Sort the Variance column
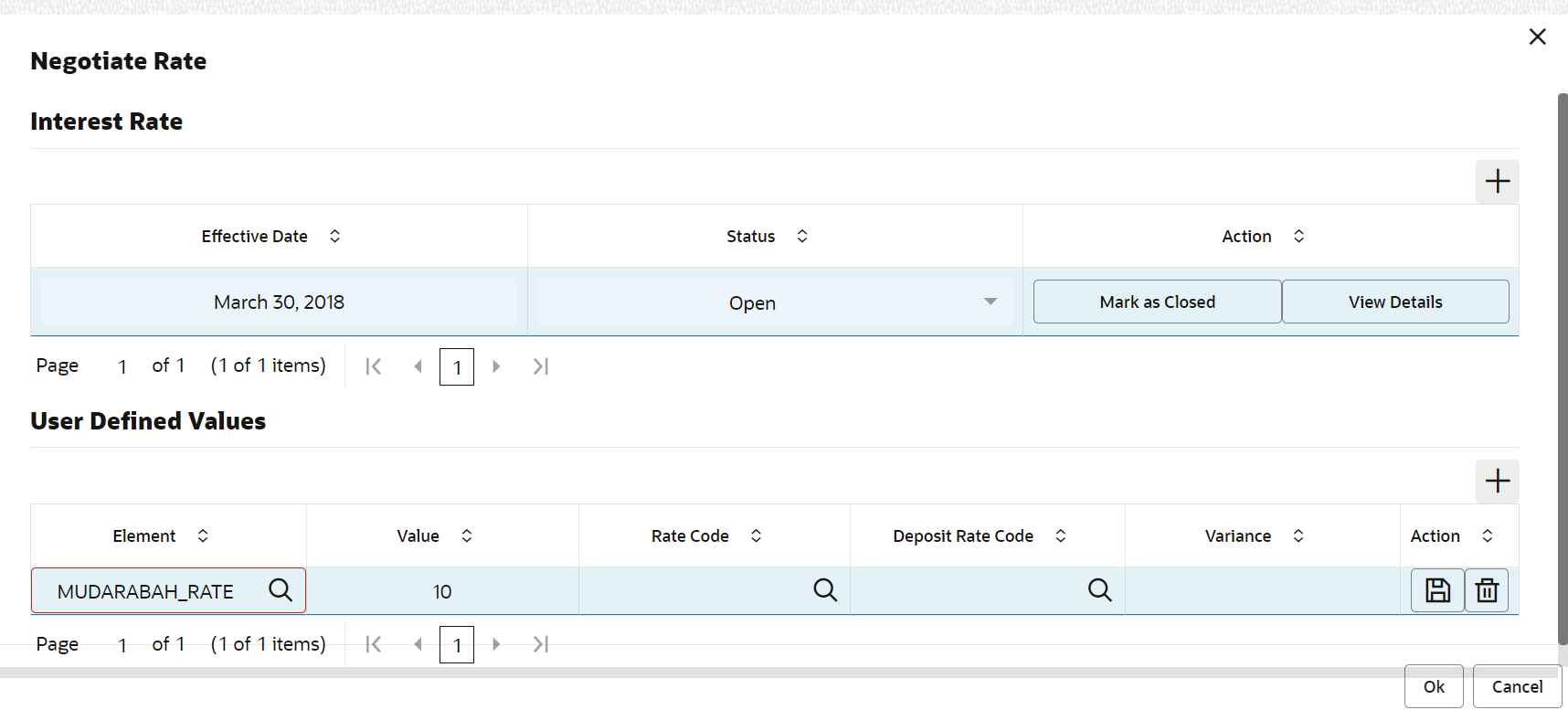The image size is (1568, 710). point(1298,536)
